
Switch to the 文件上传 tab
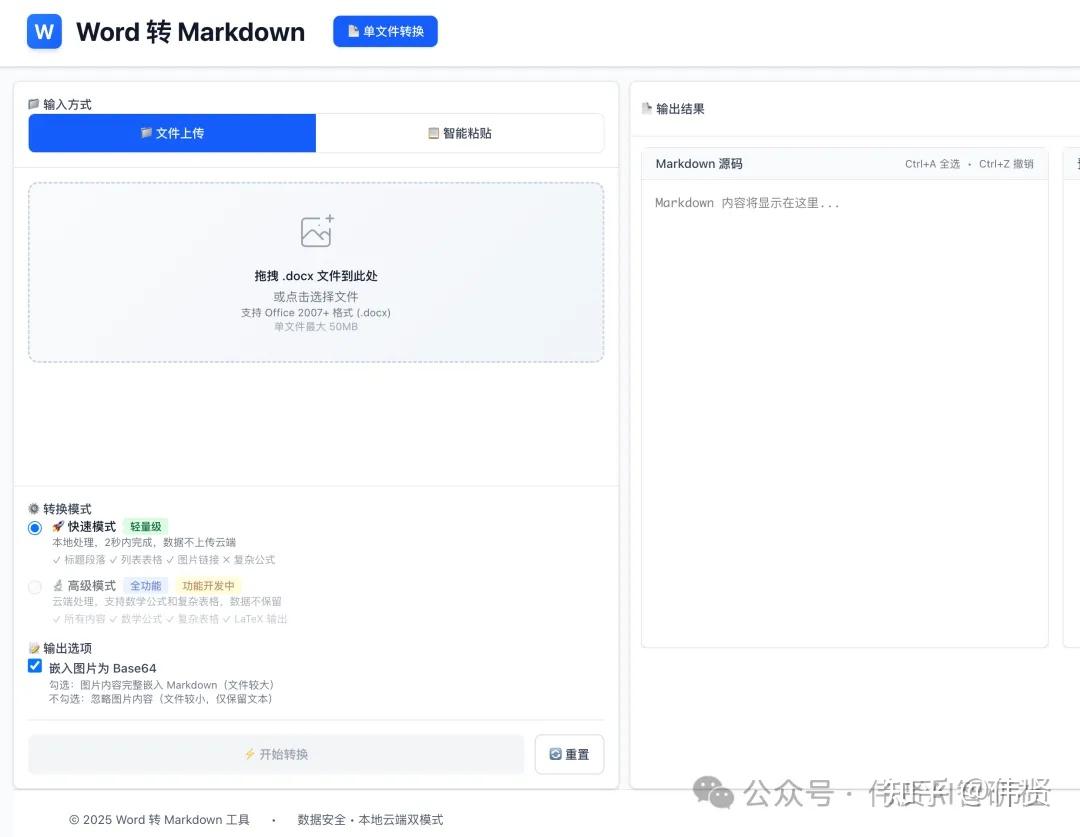tap(171, 133)
